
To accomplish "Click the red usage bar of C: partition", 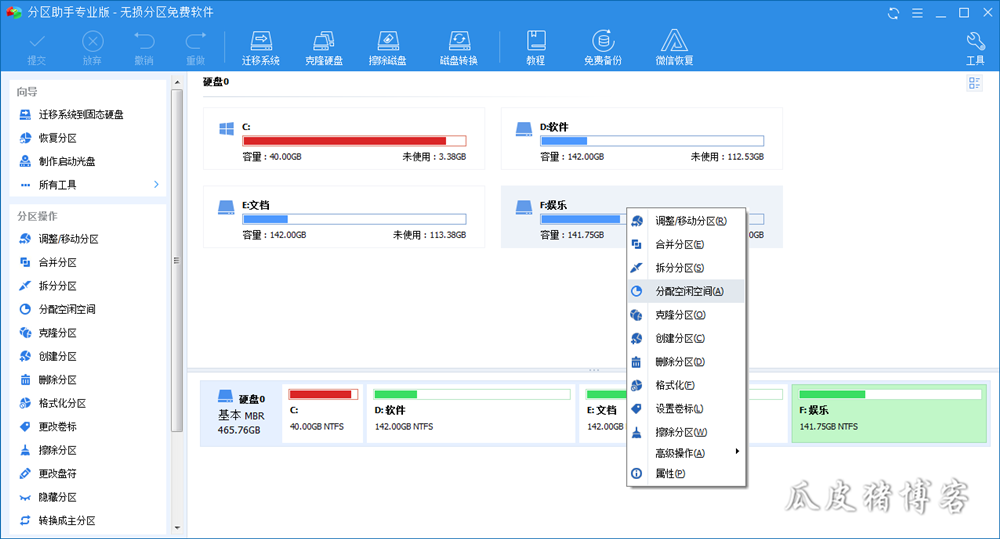I will tap(344, 141).
